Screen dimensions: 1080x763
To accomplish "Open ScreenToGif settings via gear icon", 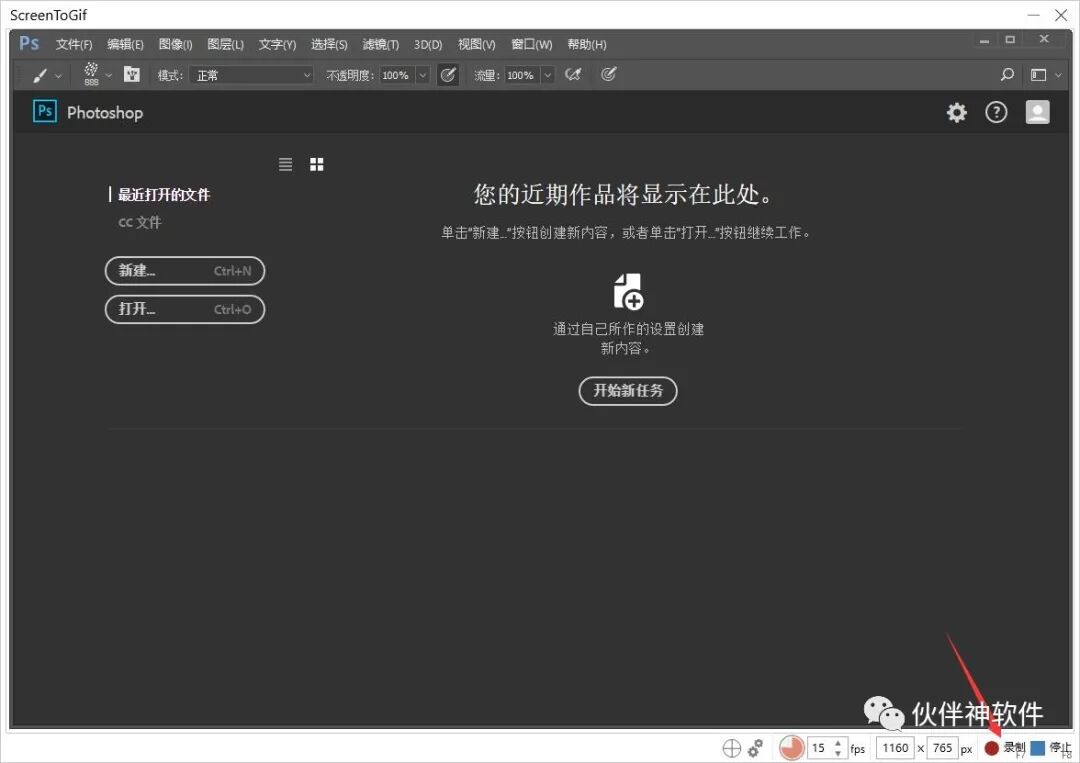I will click(x=755, y=748).
